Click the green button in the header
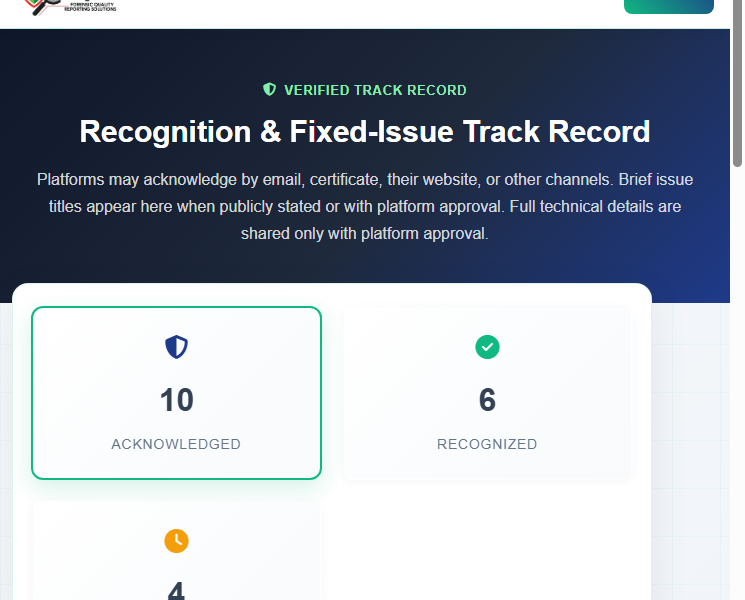 coord(669,6)
